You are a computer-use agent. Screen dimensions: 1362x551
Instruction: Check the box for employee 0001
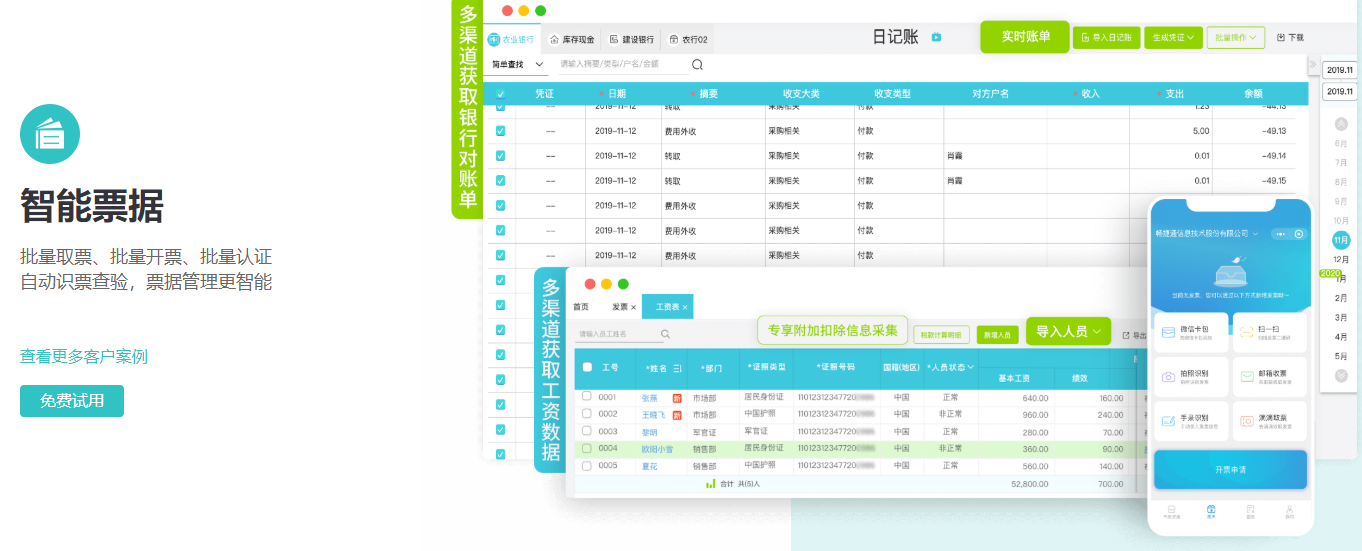pyautogui.click(x=587, y=397)
